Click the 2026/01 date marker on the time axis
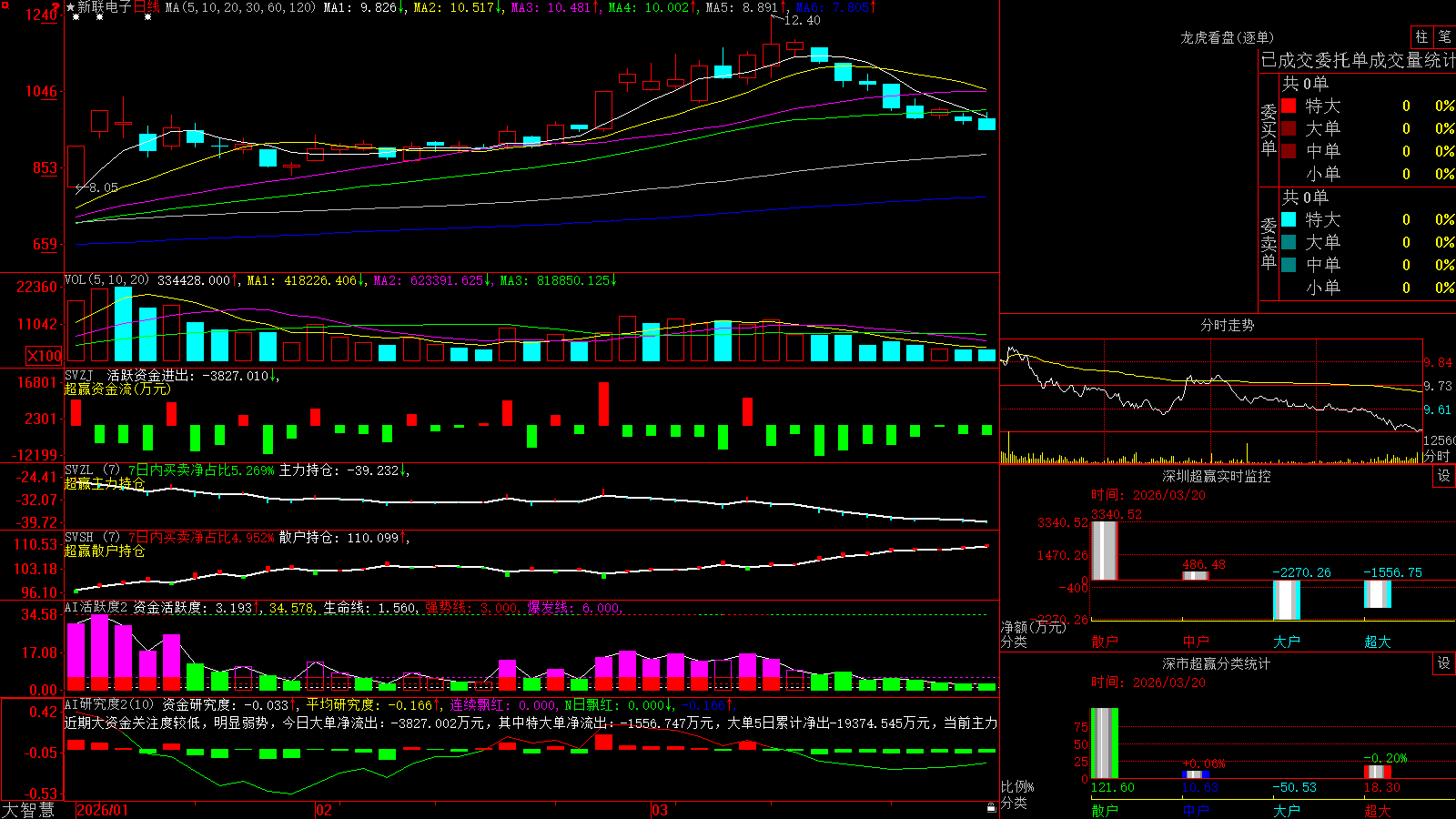 [x=103, y=810]
